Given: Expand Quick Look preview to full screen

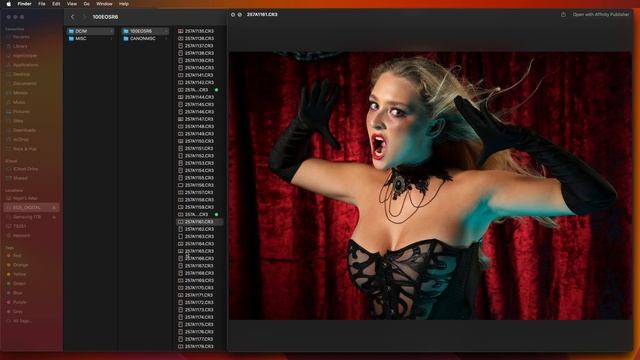Looking at the screenshot, I should (x=240, y=14).
